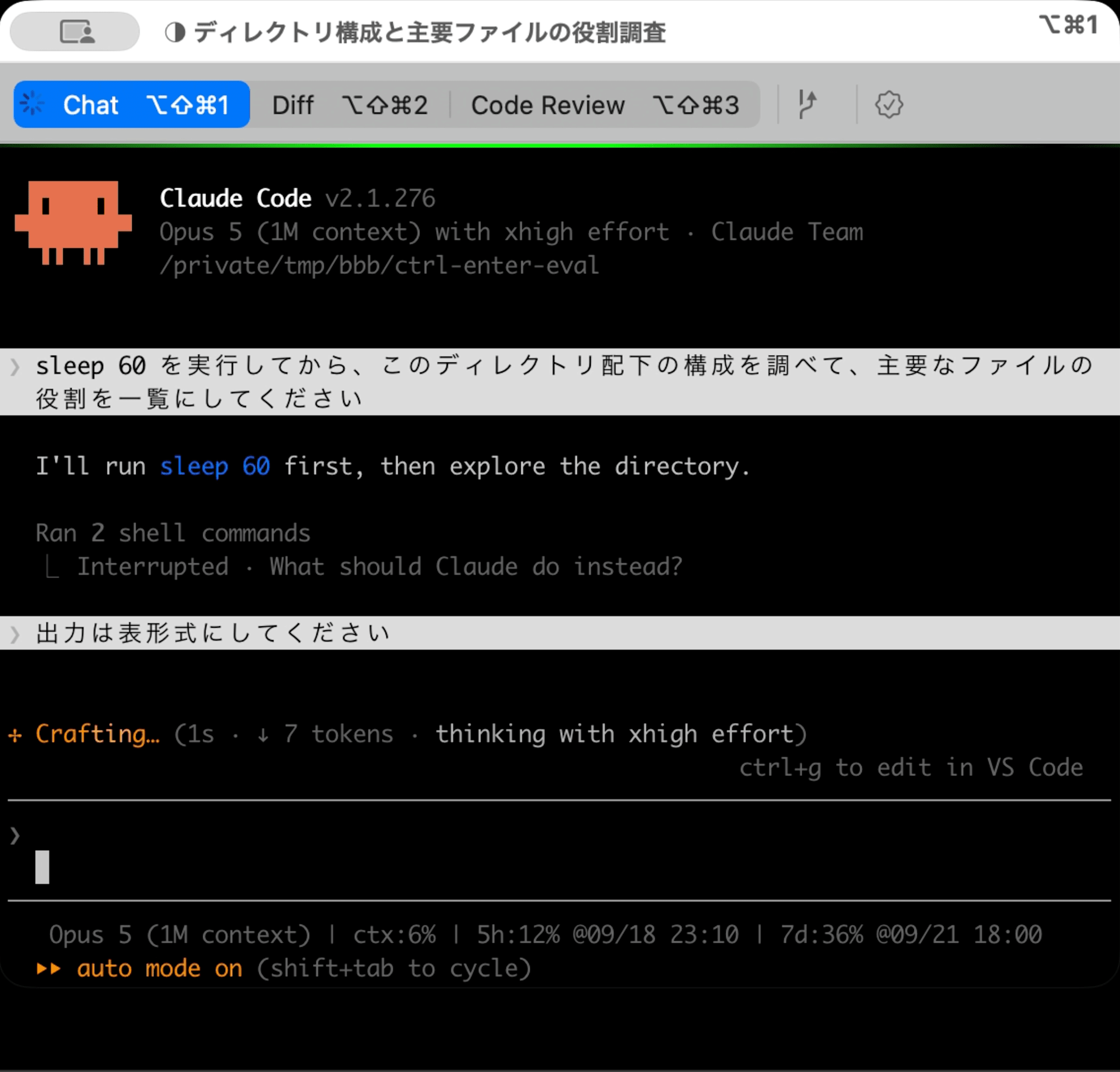Click the chevron beside the sleep 60 prompt
Image resolution: width=1120 pixels, height=1072 pixels.
pos(16,366)
